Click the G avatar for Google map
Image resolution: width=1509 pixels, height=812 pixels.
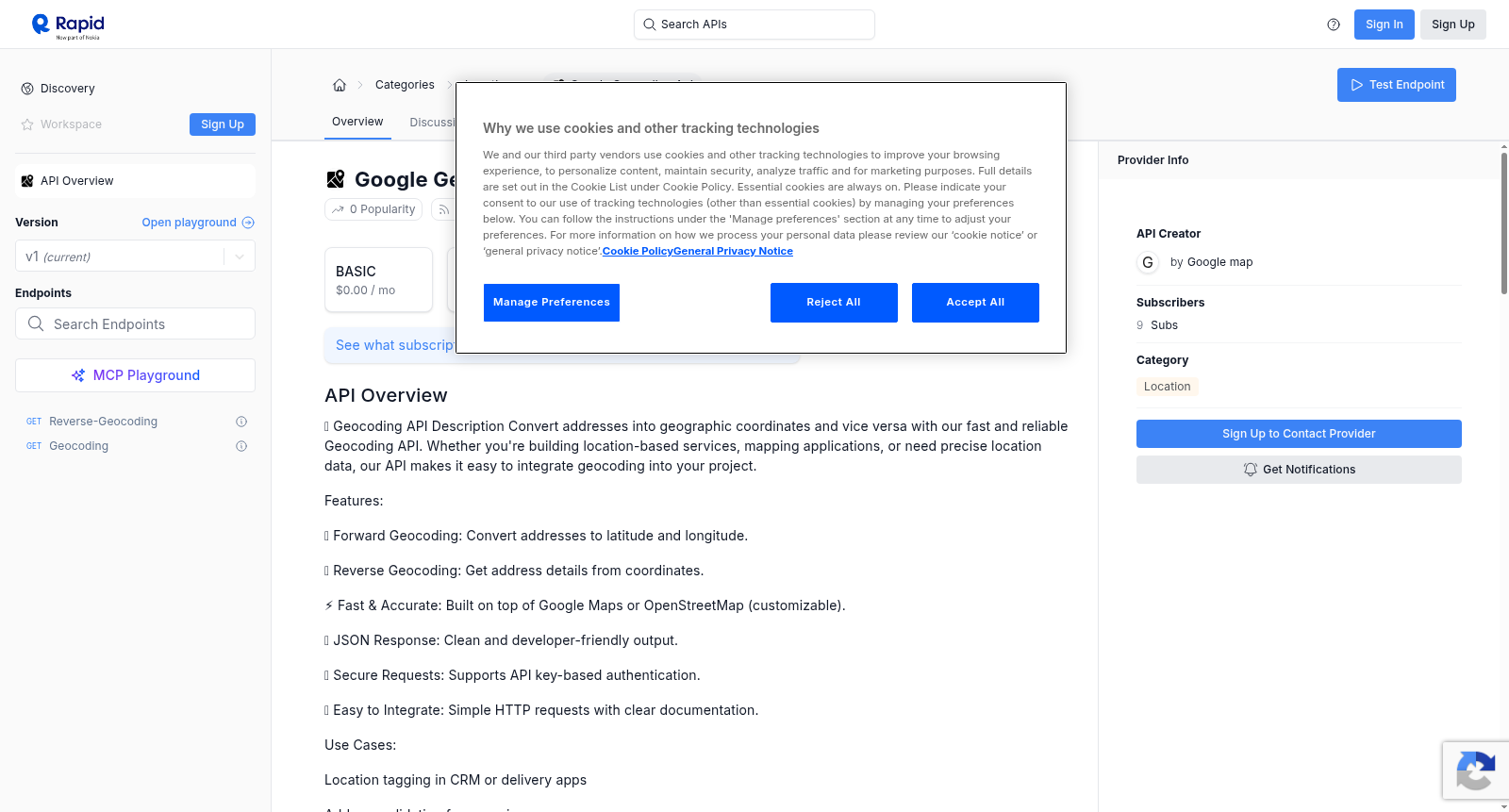[1148, 262]
